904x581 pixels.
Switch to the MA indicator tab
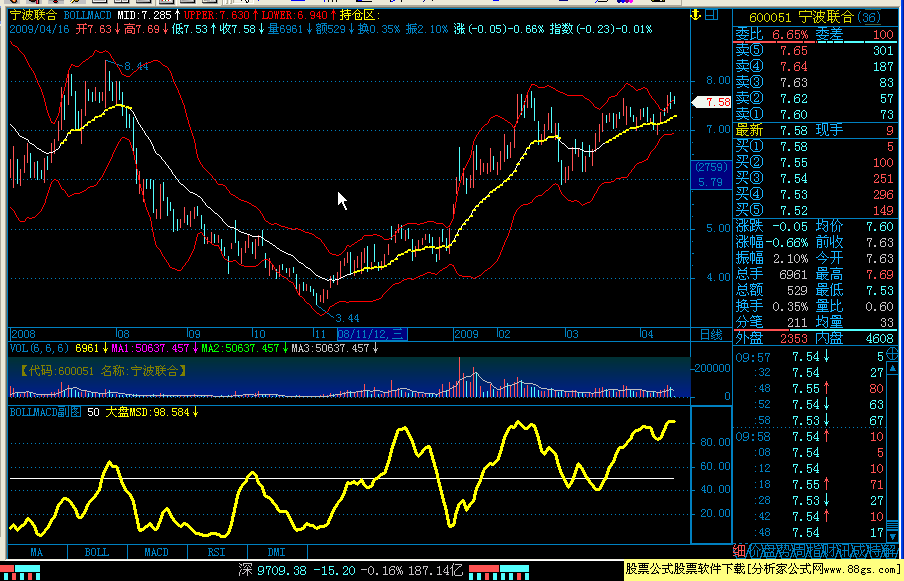point(37,552)
